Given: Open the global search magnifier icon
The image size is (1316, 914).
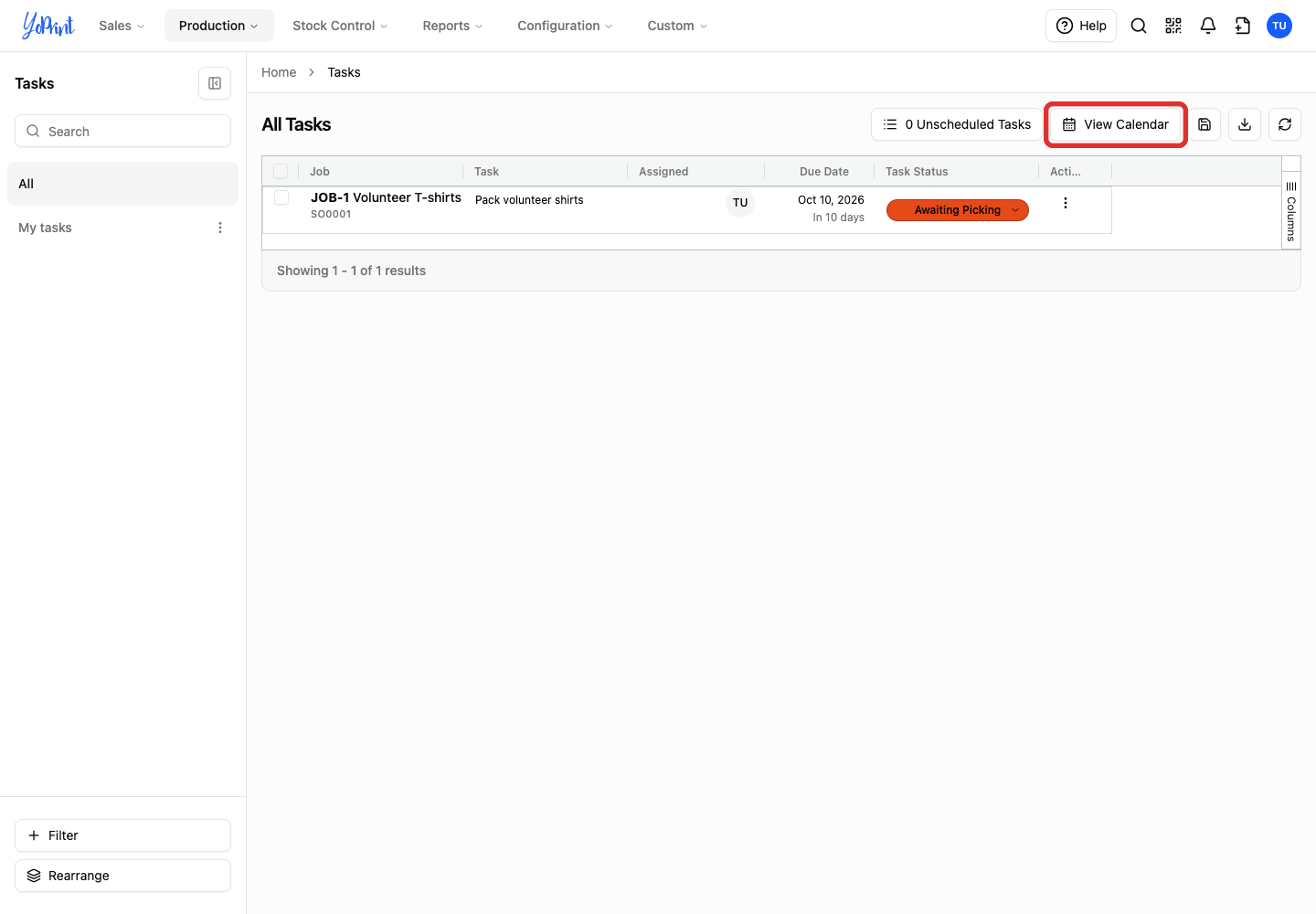Looking at the screenshot, I should click(x=1139, y=26).
